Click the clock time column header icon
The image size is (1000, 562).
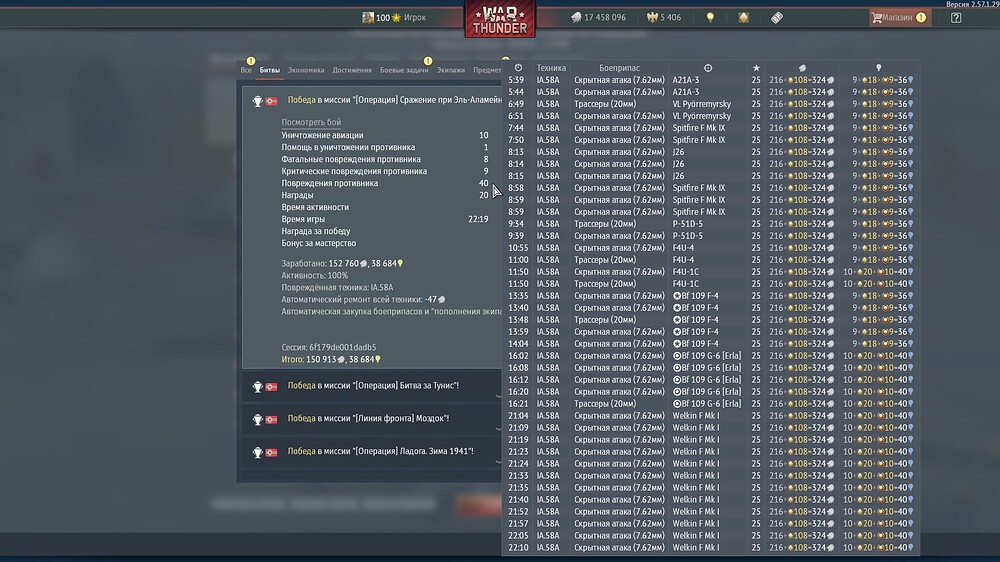tap(518, 68)
